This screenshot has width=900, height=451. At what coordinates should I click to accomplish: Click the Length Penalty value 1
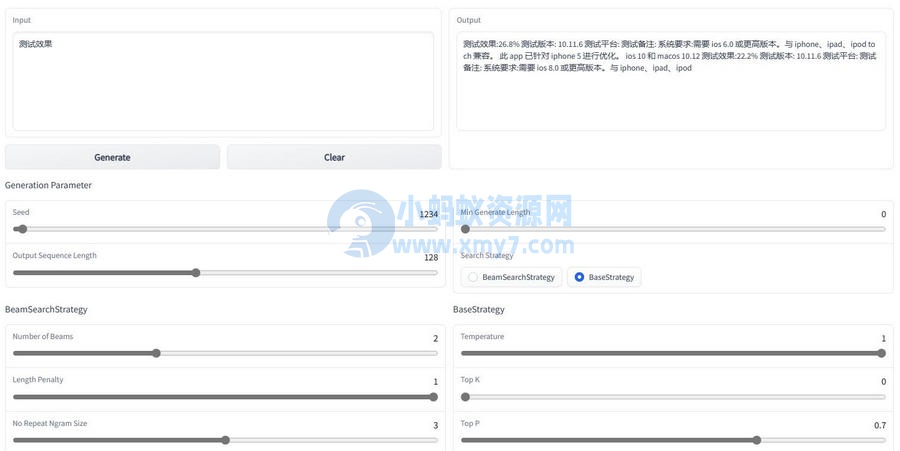click(436, 382)
